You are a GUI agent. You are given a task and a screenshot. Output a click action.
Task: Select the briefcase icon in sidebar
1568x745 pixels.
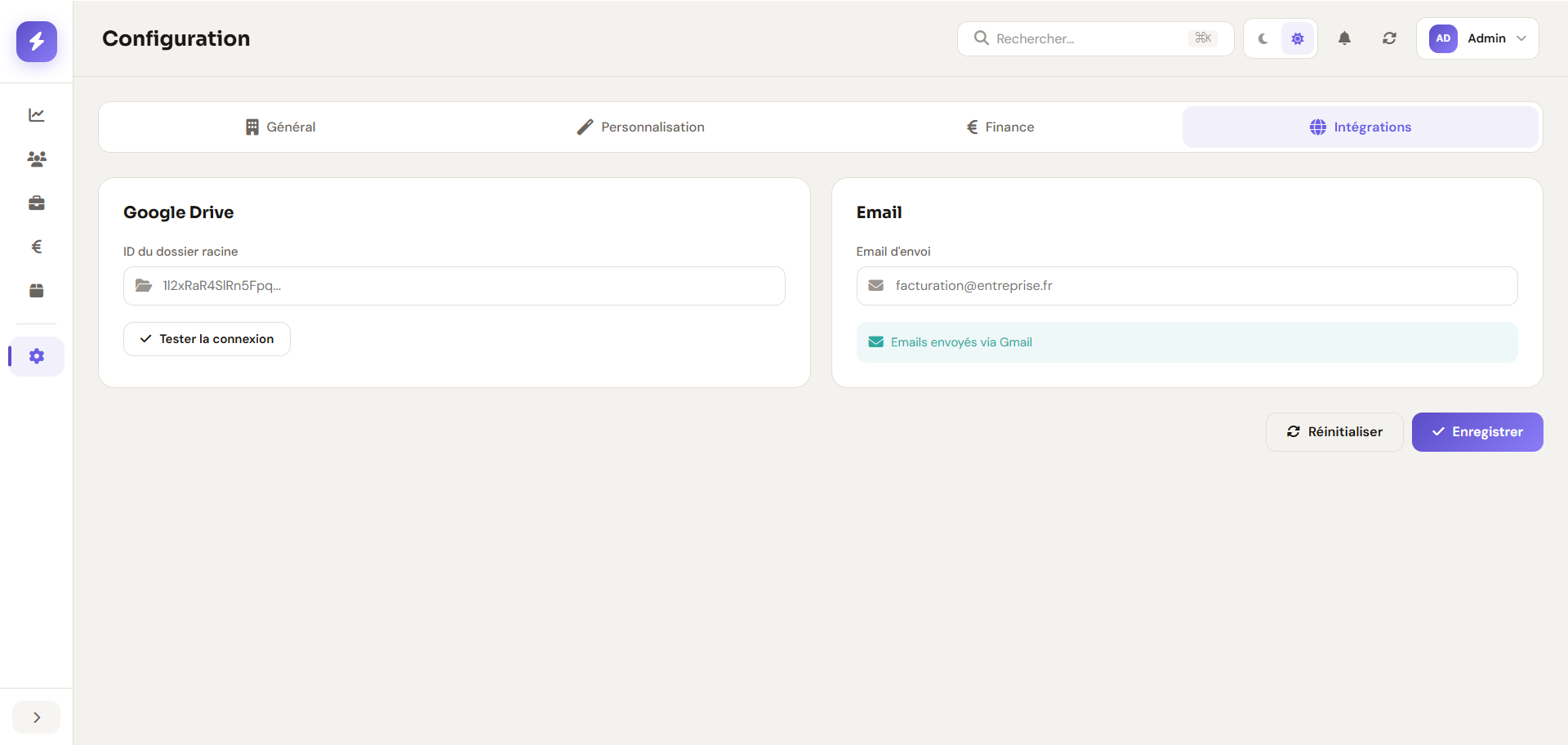pyautogui.click(x=36, y=203)
